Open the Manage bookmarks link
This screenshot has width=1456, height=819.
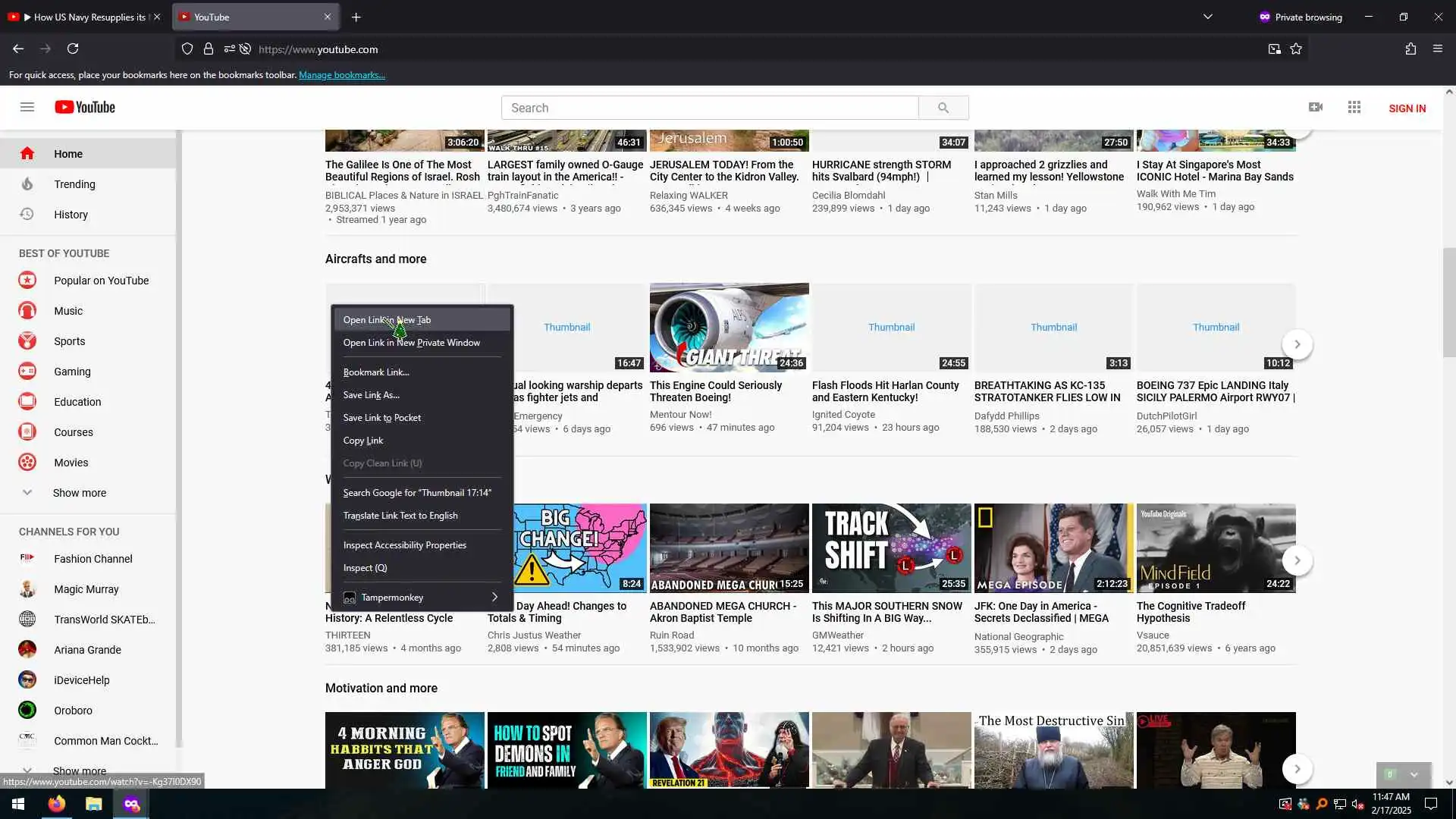(x=342, y=75)
